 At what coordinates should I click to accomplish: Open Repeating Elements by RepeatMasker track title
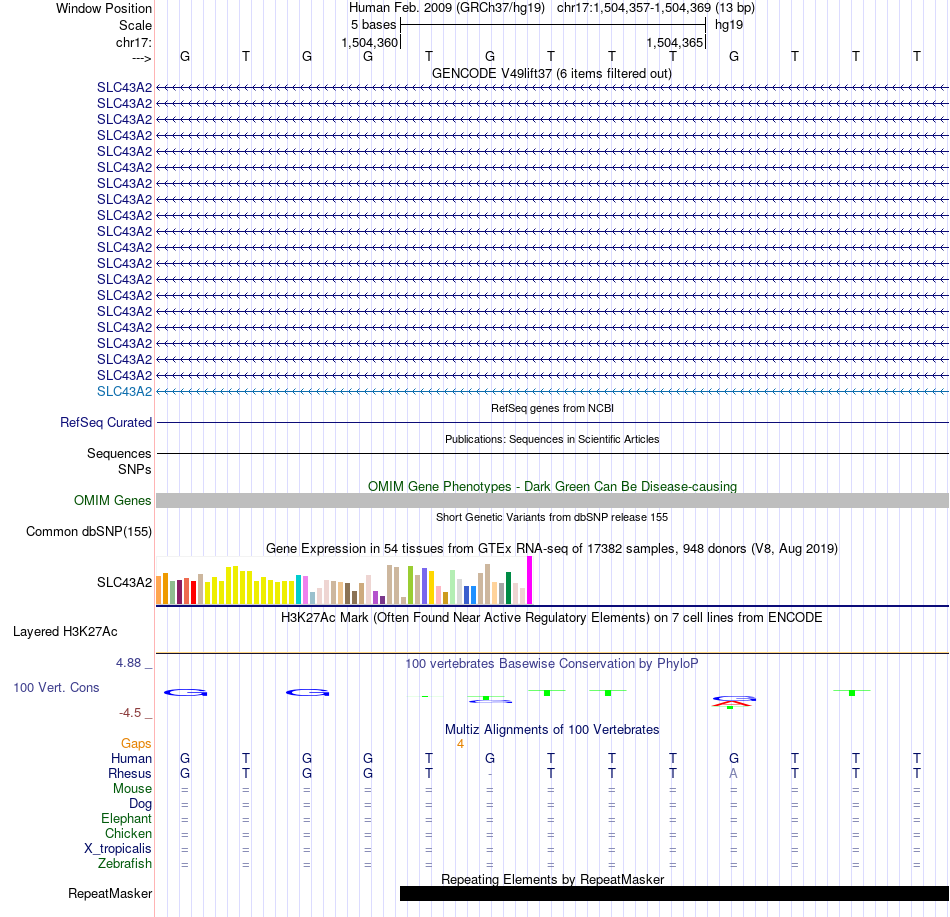click(552, 879)
